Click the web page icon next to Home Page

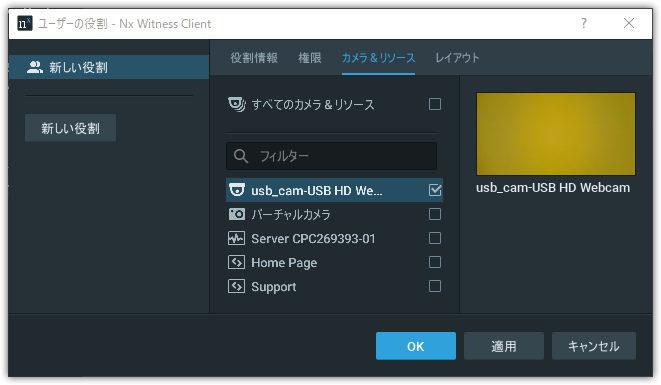(236, 262)
